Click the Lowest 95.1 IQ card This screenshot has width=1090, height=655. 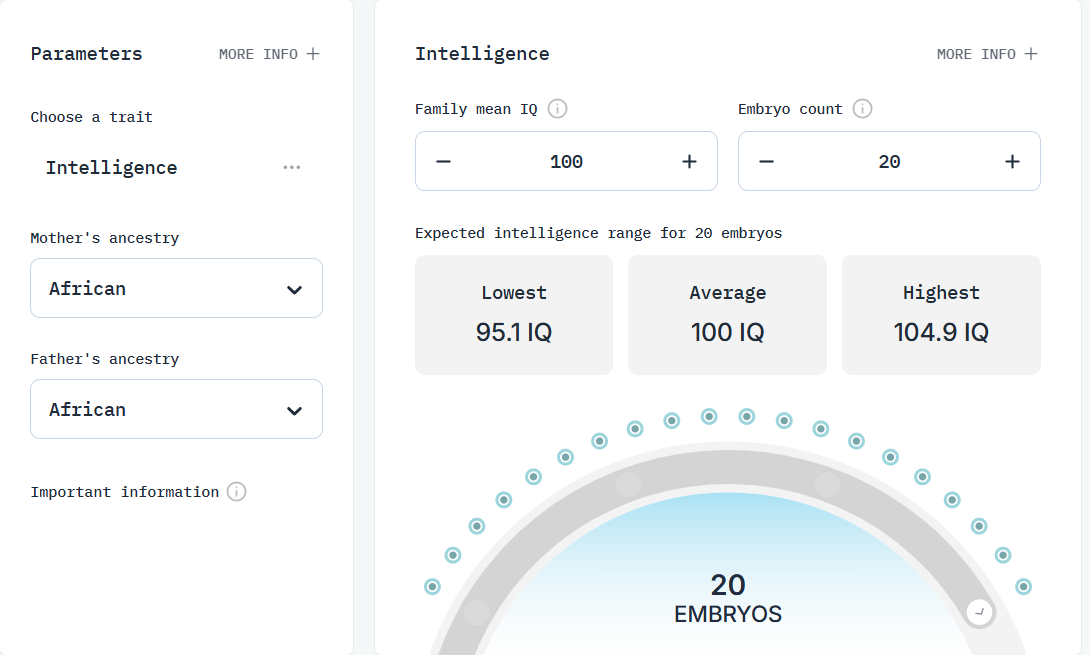click(514, 315)
